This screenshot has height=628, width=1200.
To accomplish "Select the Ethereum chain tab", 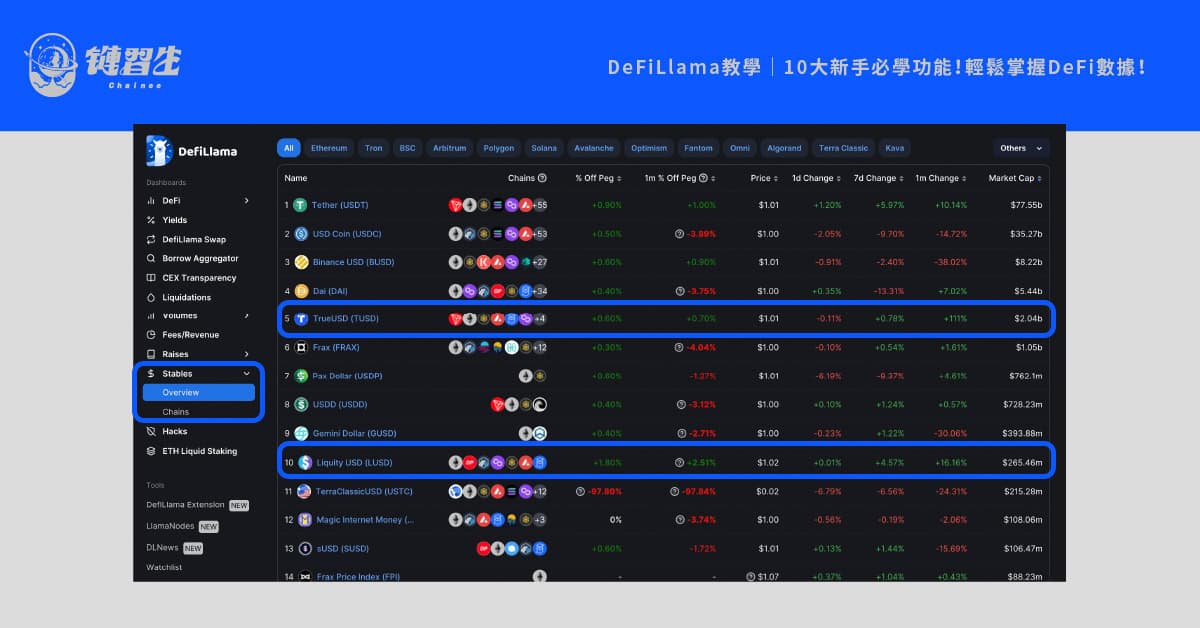I will [329, 148].
